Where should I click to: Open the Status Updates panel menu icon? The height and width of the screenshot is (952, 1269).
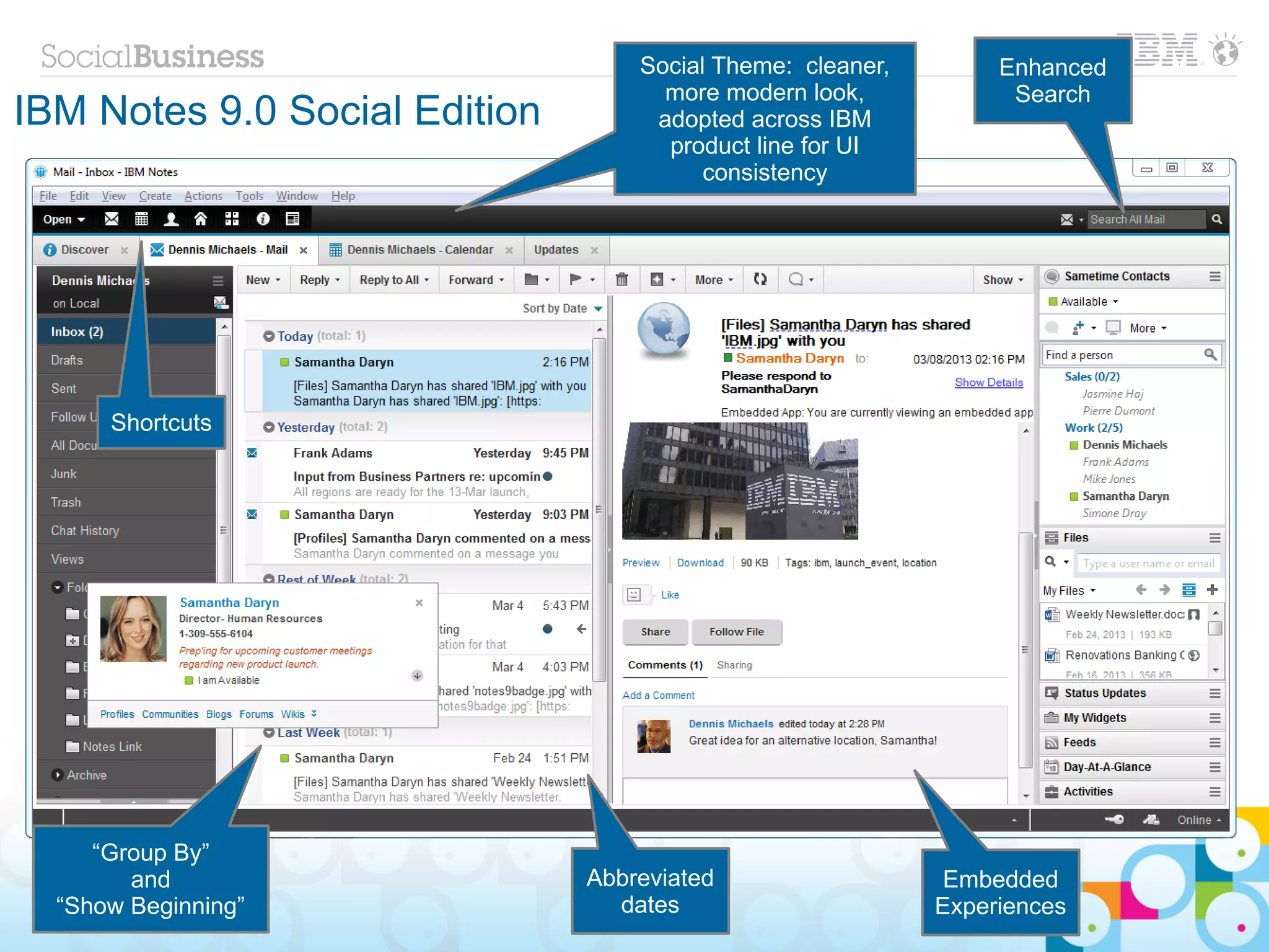1214,693
